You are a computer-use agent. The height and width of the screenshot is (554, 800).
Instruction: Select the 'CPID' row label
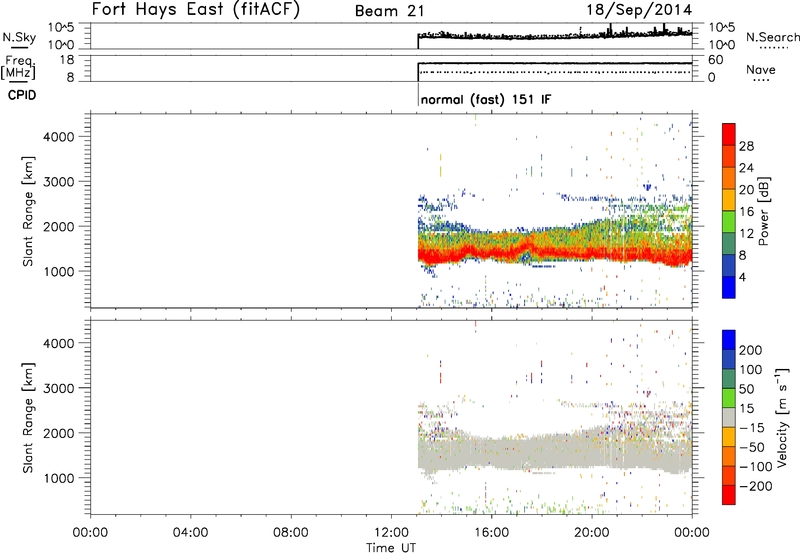22,95
